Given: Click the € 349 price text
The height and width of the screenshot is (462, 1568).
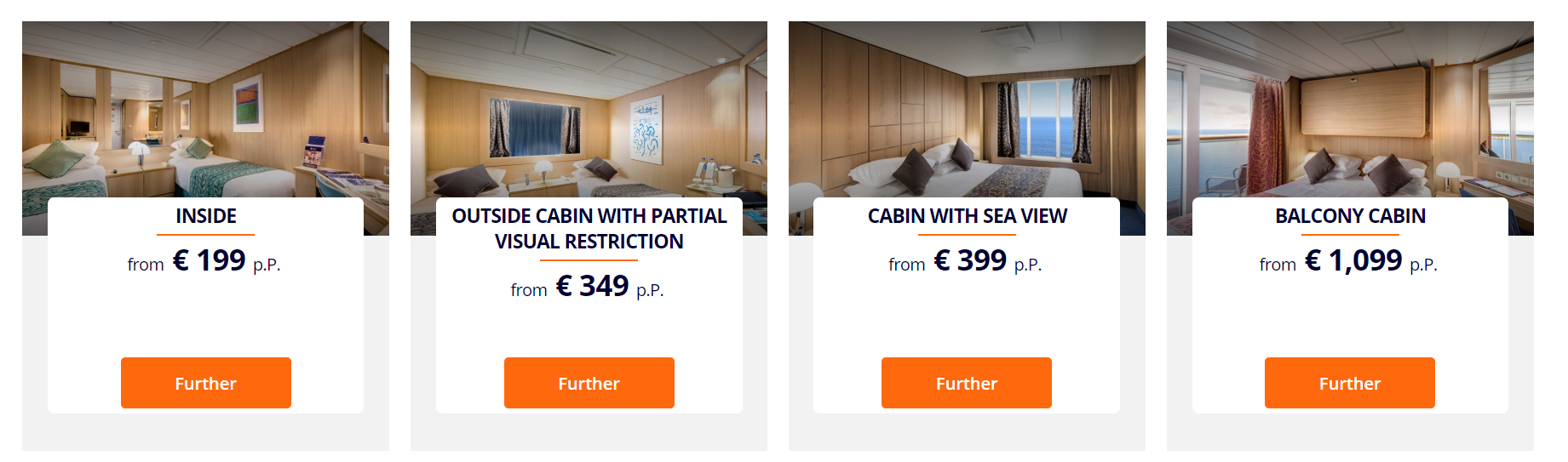Looking at the screenshot, I should pos(592,286).
